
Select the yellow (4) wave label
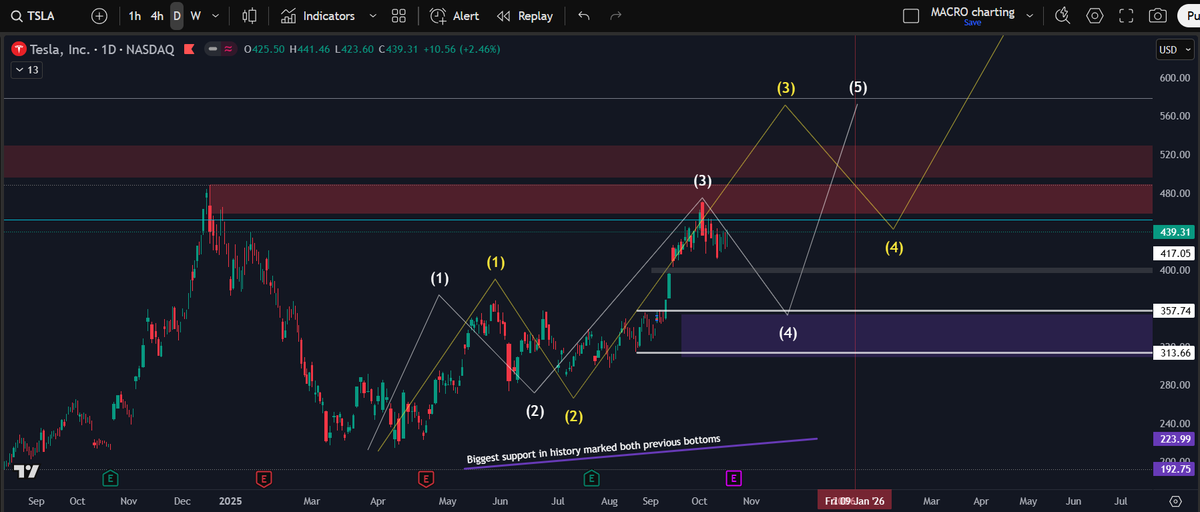click(x=894, y=247)
